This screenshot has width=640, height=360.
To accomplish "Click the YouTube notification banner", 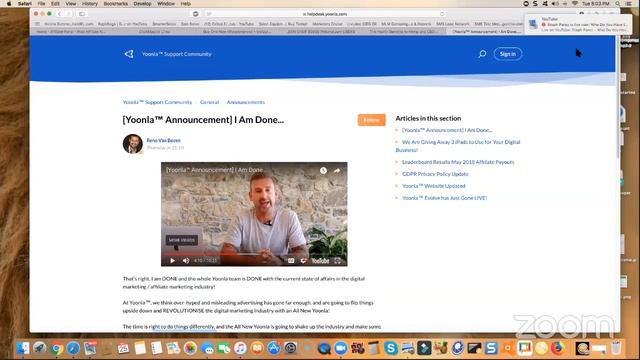I will pos(578,24).
